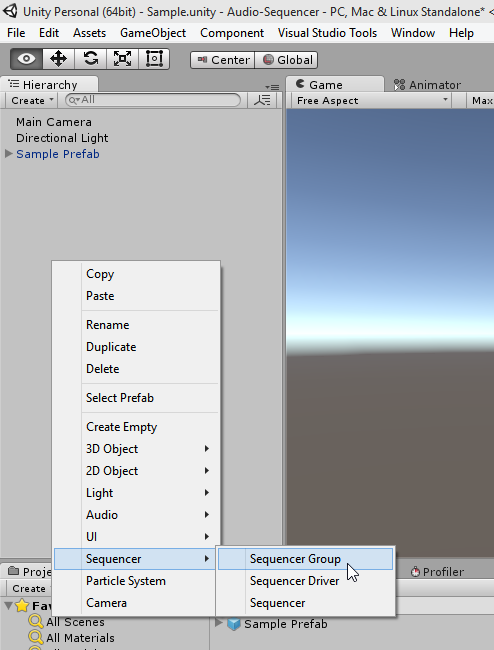Choose Create Empty in context menu
The image size is (494, 650).
tap(137, 427)
